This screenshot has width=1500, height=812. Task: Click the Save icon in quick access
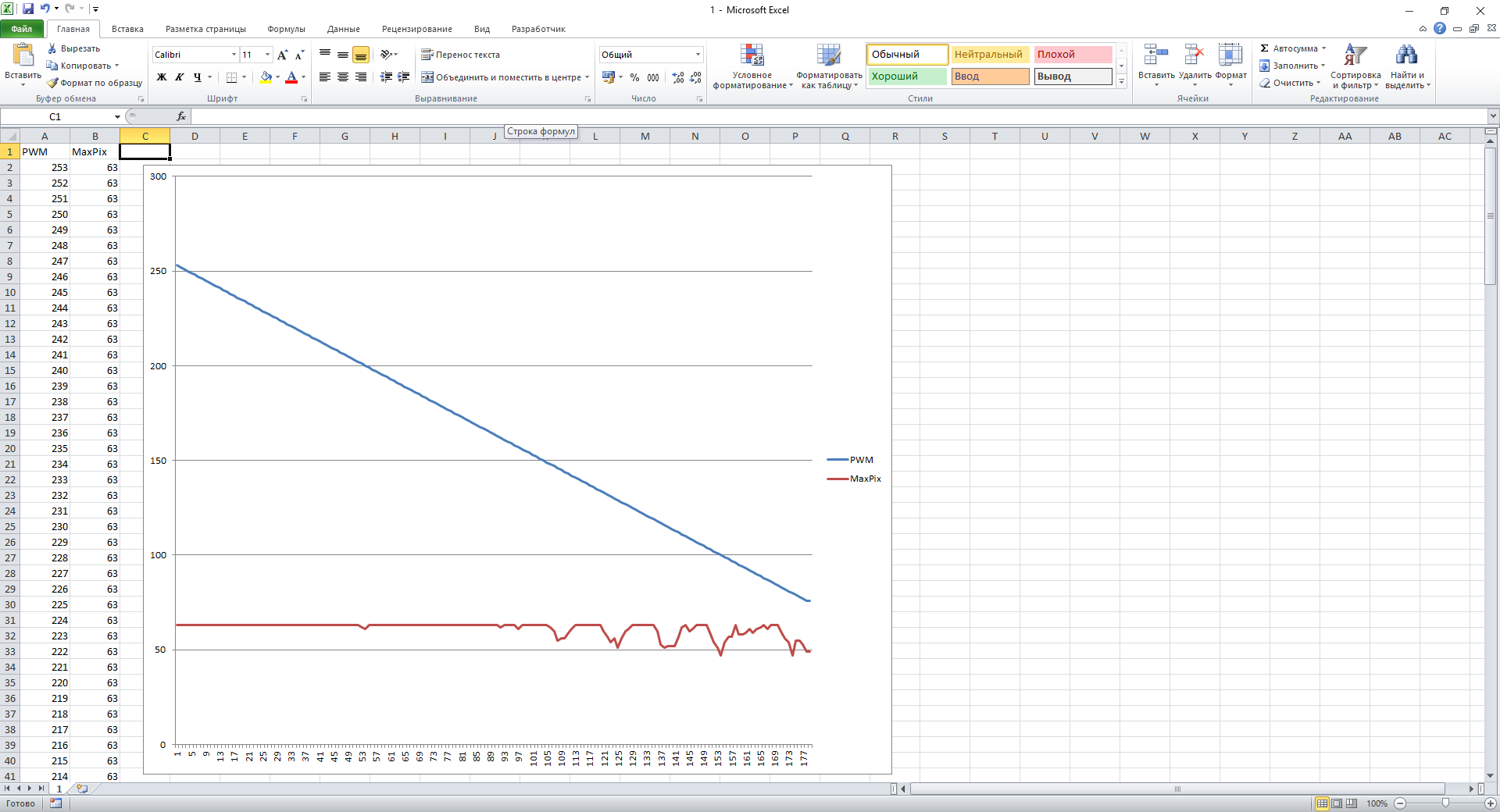tap(28, 9)
